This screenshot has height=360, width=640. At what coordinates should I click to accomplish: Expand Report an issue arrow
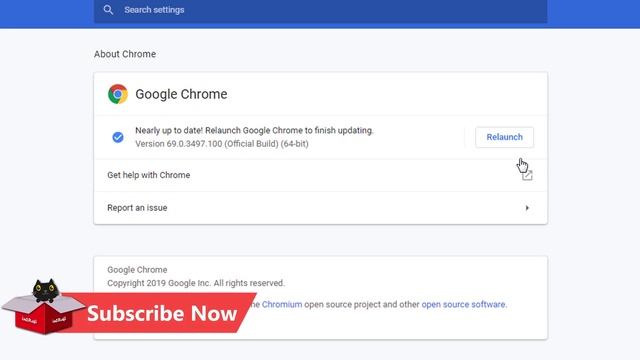point(527,208)
